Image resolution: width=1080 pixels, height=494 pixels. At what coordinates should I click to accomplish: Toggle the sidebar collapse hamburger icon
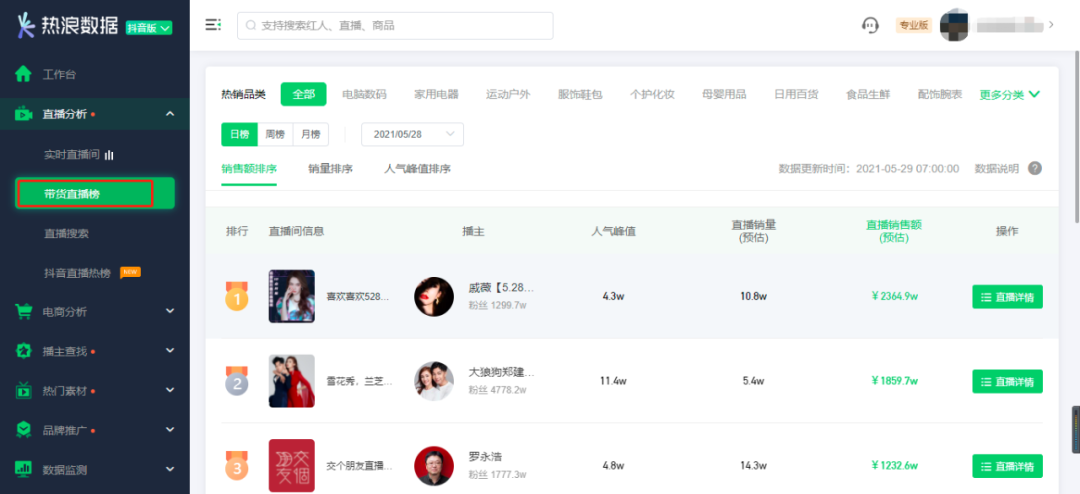(x=213, y=25)
